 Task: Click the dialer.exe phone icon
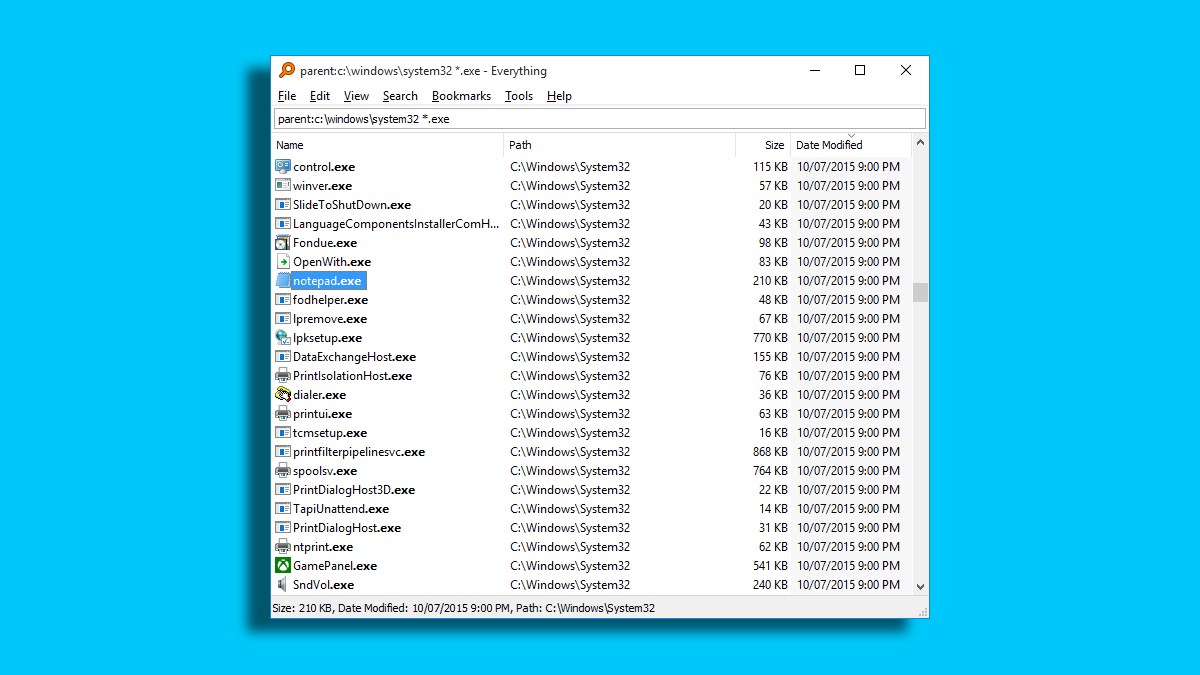(x=283, y=395)
